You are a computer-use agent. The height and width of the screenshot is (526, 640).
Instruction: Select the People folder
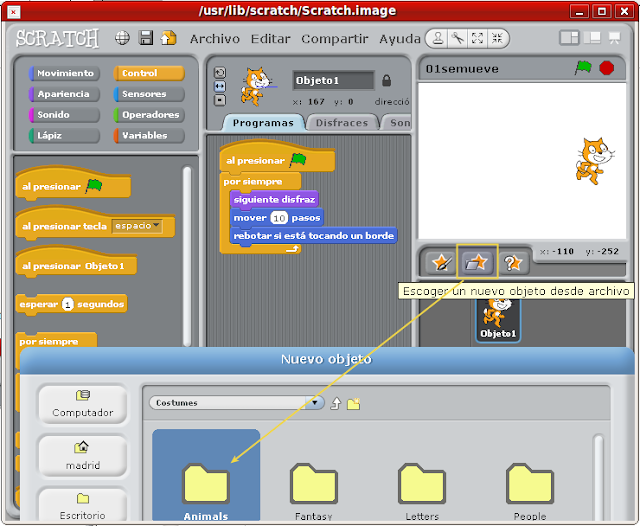(530, 492)
